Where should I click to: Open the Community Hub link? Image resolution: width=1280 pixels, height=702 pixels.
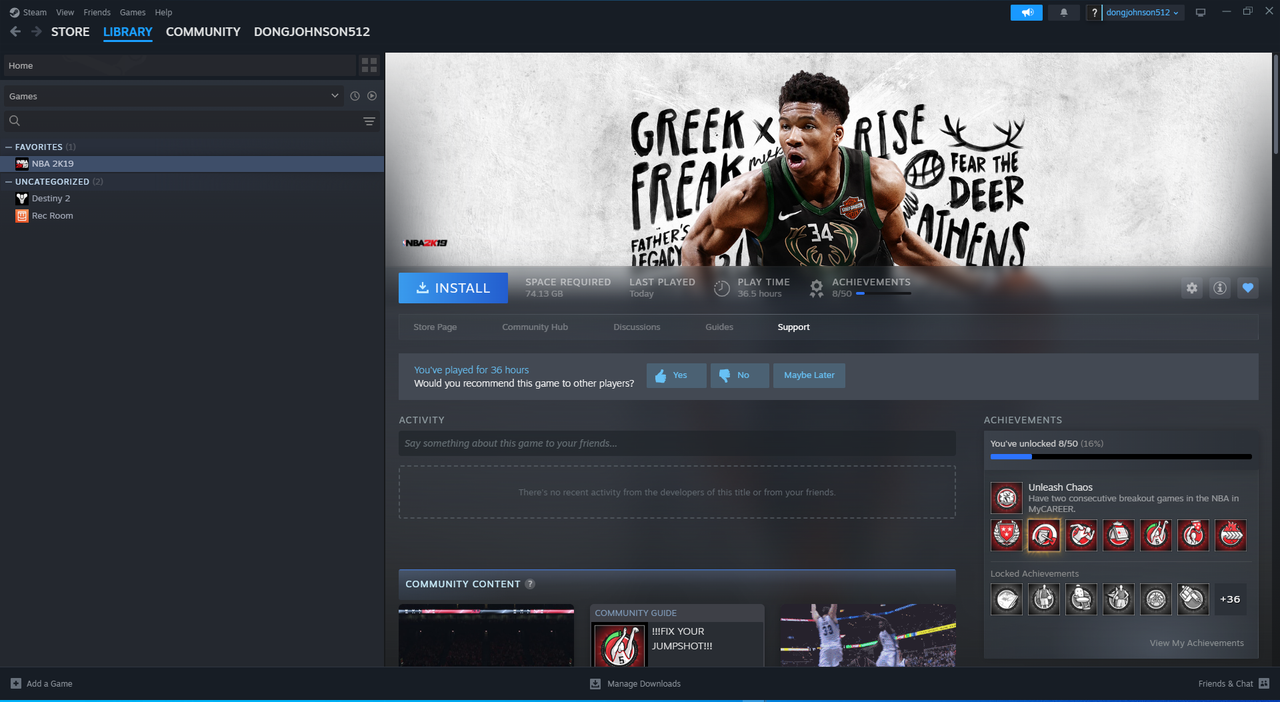pos(534,327)
